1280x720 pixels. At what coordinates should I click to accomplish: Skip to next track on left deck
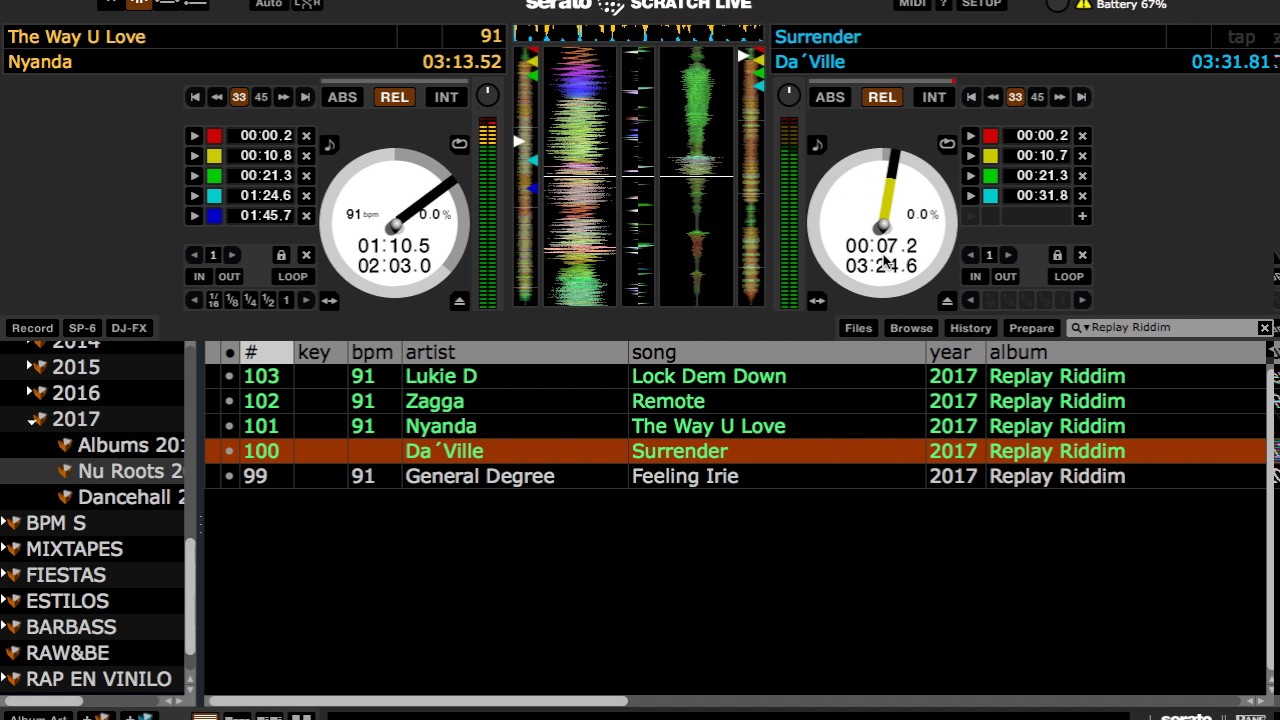305,97
